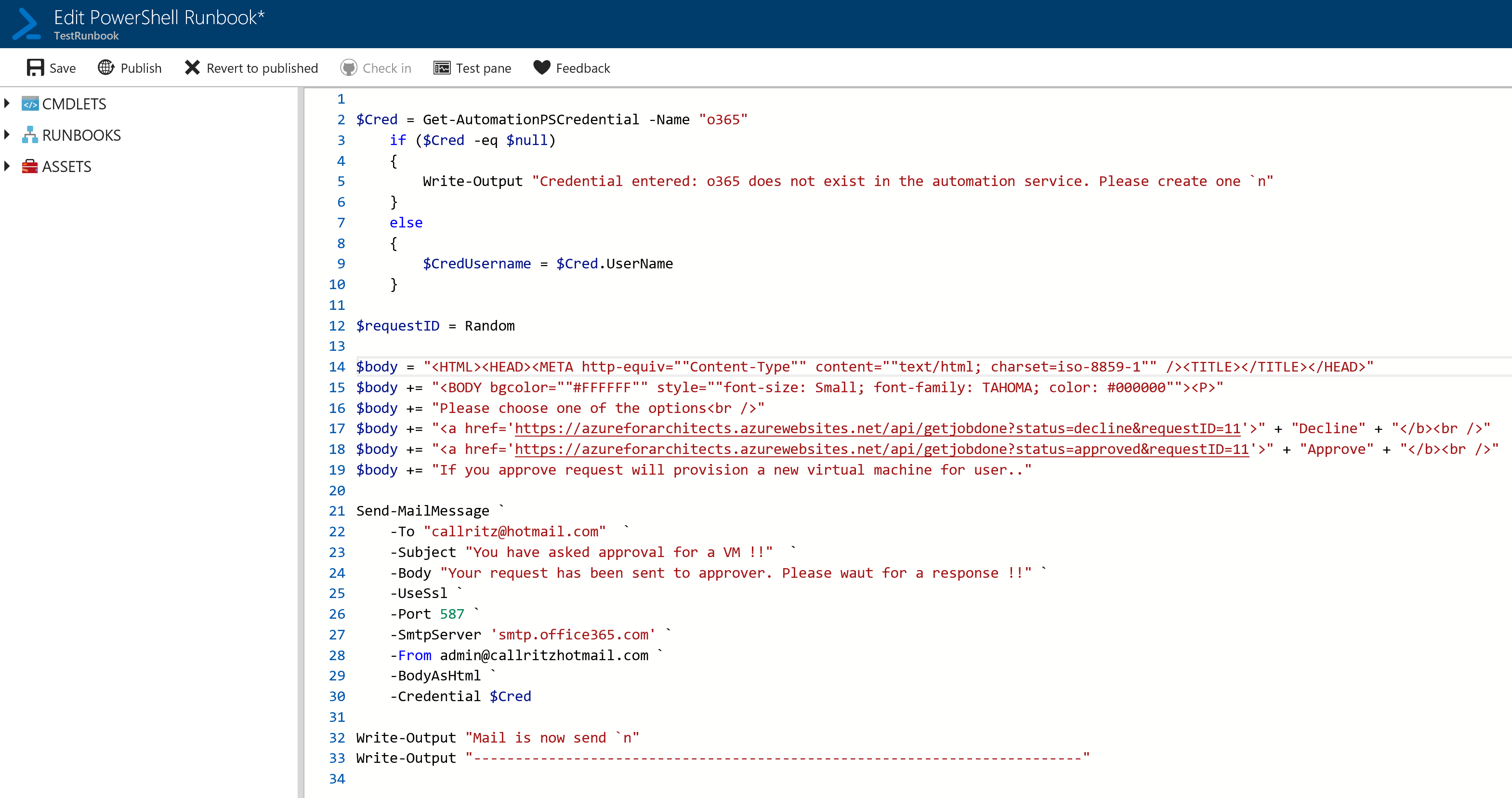Image resolution: width=1512 pixels, height=798 pixels.
Task: Click the Feedback label
Action: click(x=583, y=68)
